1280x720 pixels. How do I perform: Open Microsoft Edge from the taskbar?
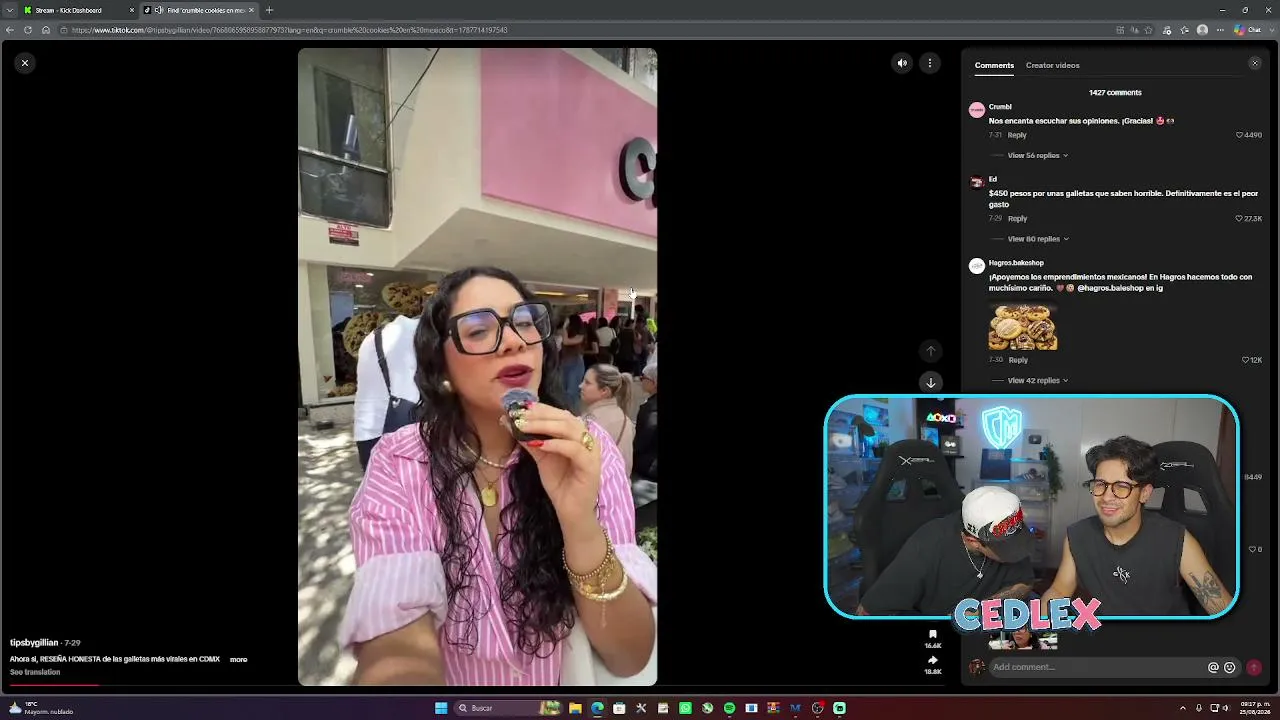point(597,708)
